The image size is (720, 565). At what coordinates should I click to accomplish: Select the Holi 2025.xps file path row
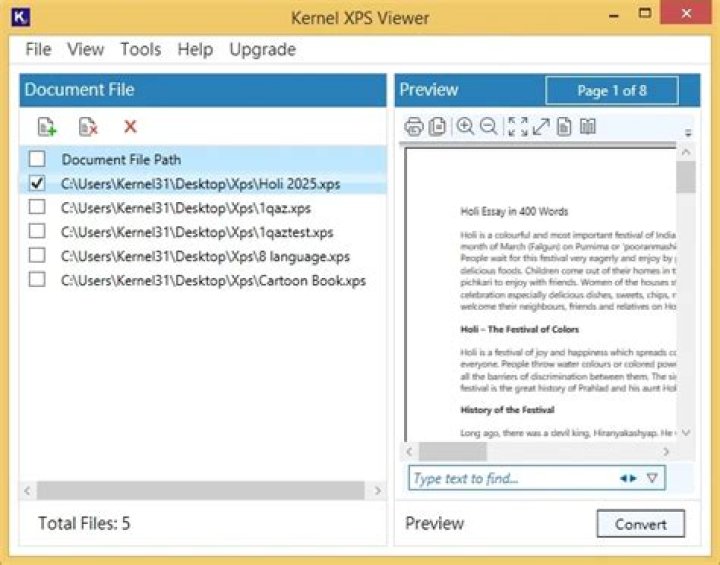(x=201, y=184)
